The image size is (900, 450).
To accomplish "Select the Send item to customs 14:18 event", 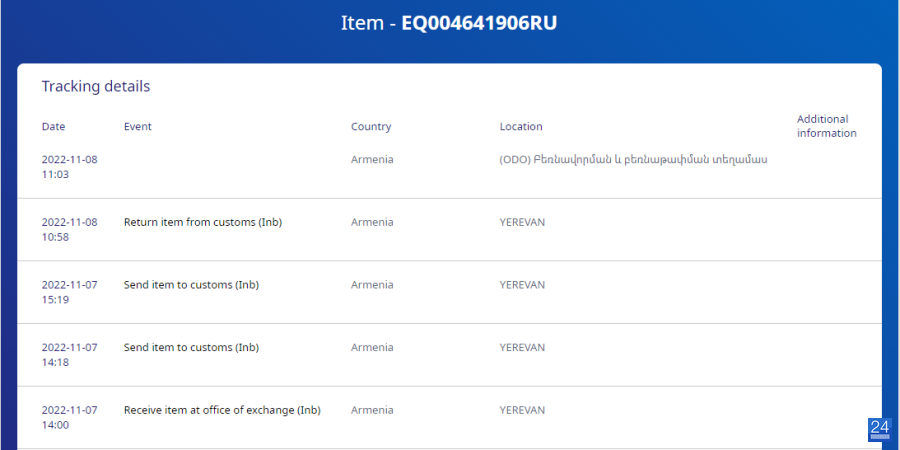I will coord(191,347).
